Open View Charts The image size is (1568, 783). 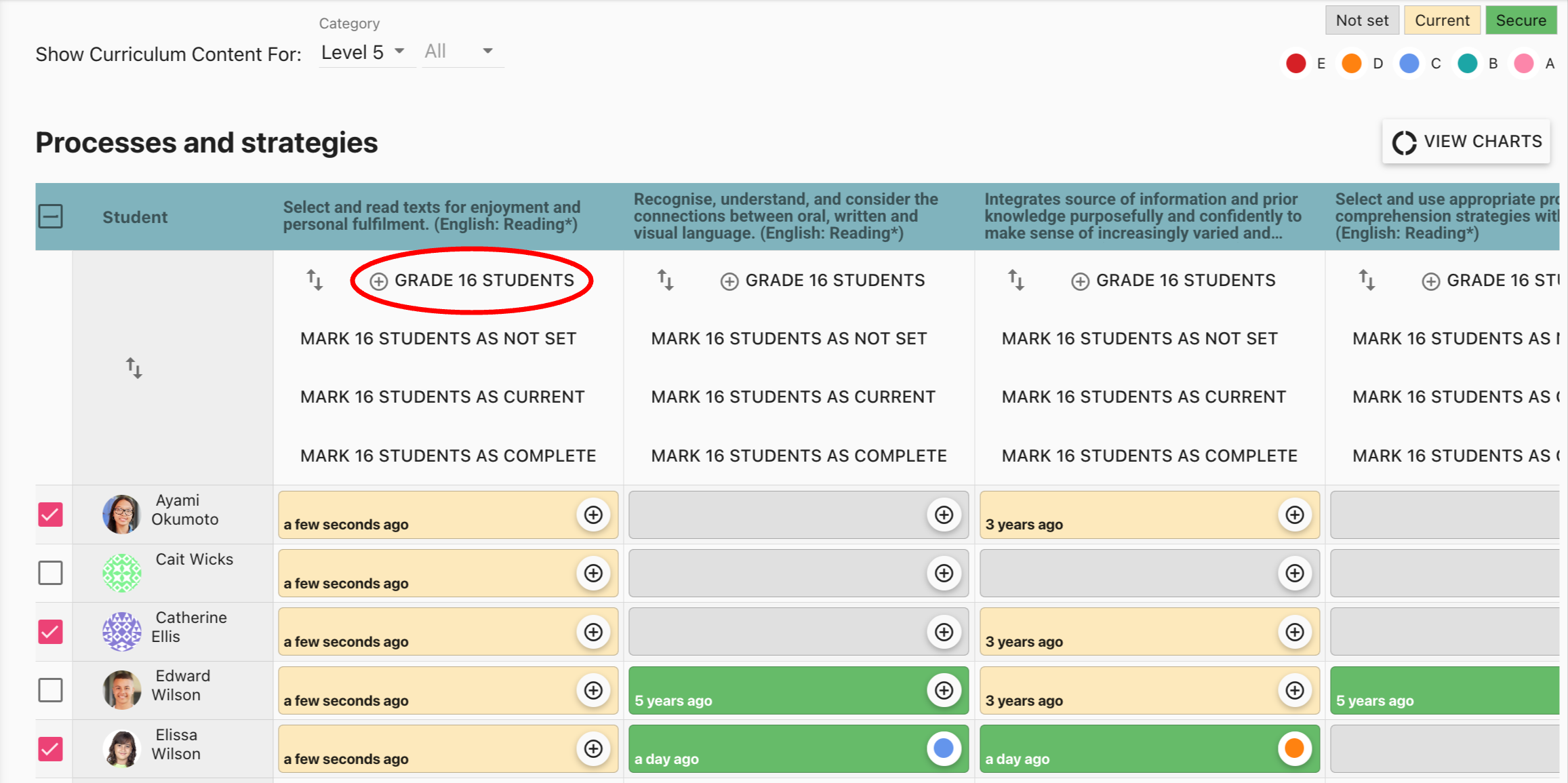pyautogui.click(x=1466, y=142)
